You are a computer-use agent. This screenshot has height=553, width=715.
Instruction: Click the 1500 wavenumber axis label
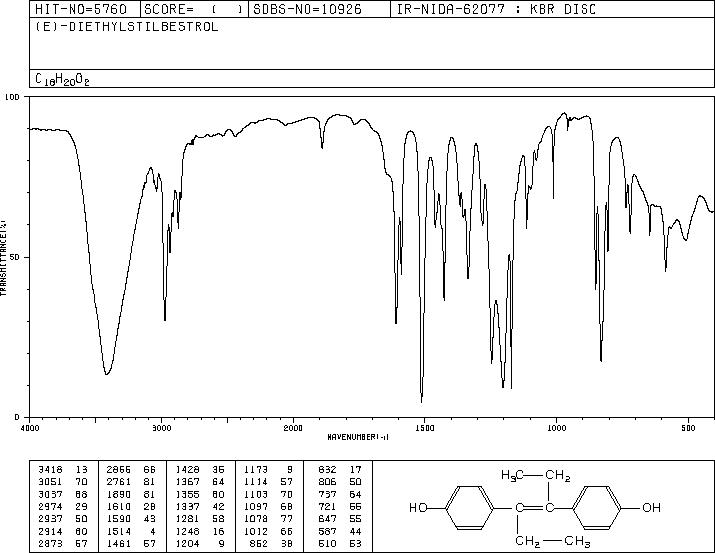point(425,428)
